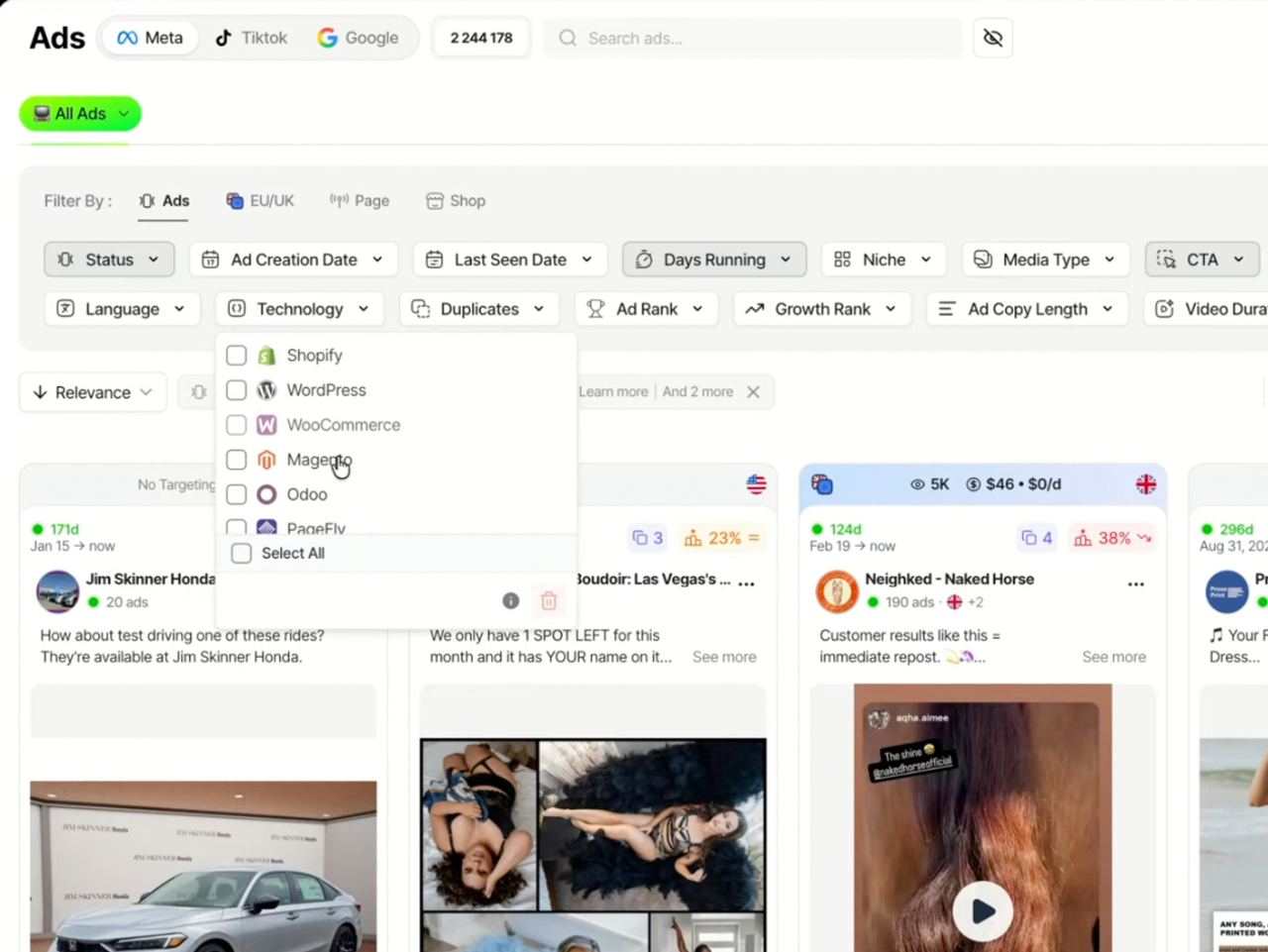Select the EU/UK filter tab
Viewport: 1268px width, 952px height.
[261, 201]
